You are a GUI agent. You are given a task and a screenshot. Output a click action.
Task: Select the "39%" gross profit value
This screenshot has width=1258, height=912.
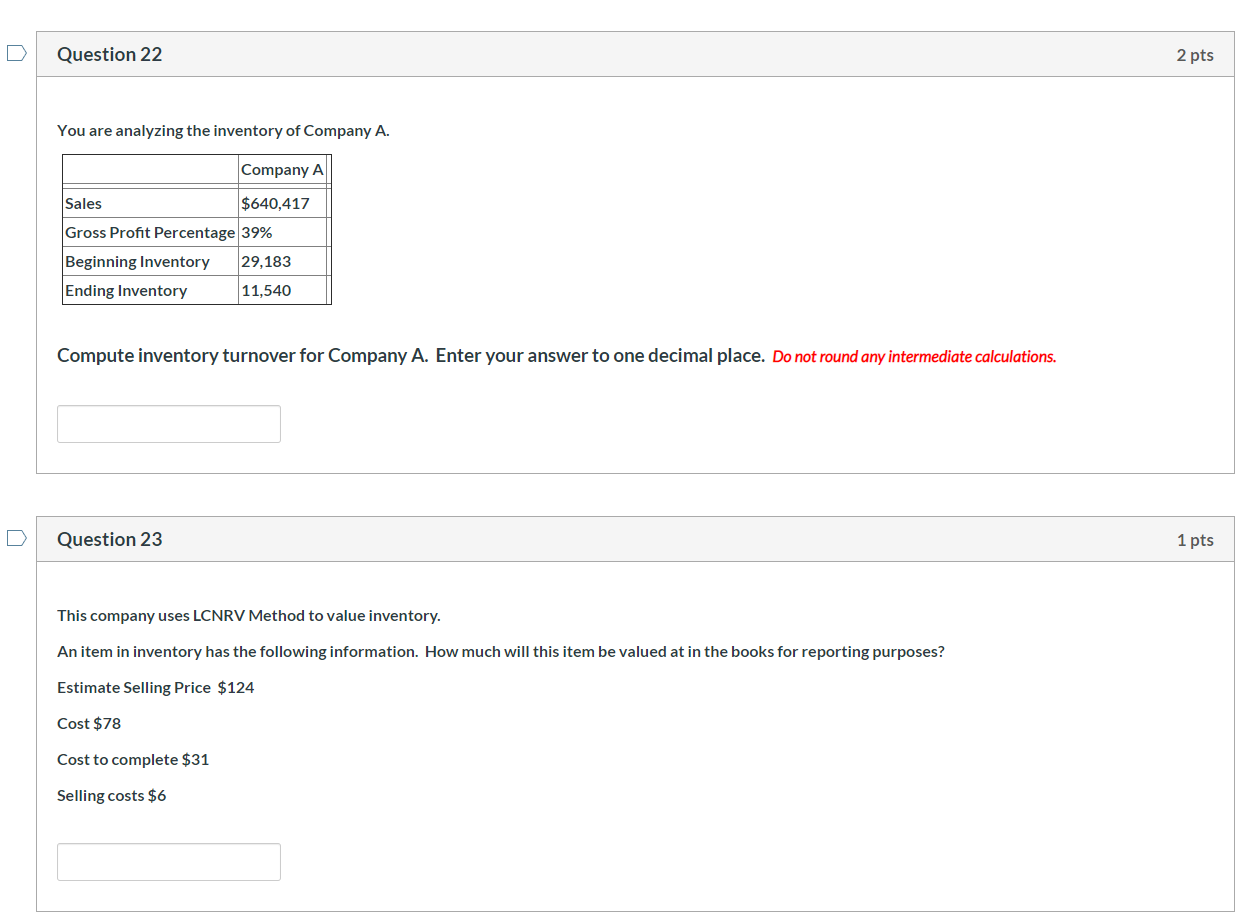(x=256, y=233)
